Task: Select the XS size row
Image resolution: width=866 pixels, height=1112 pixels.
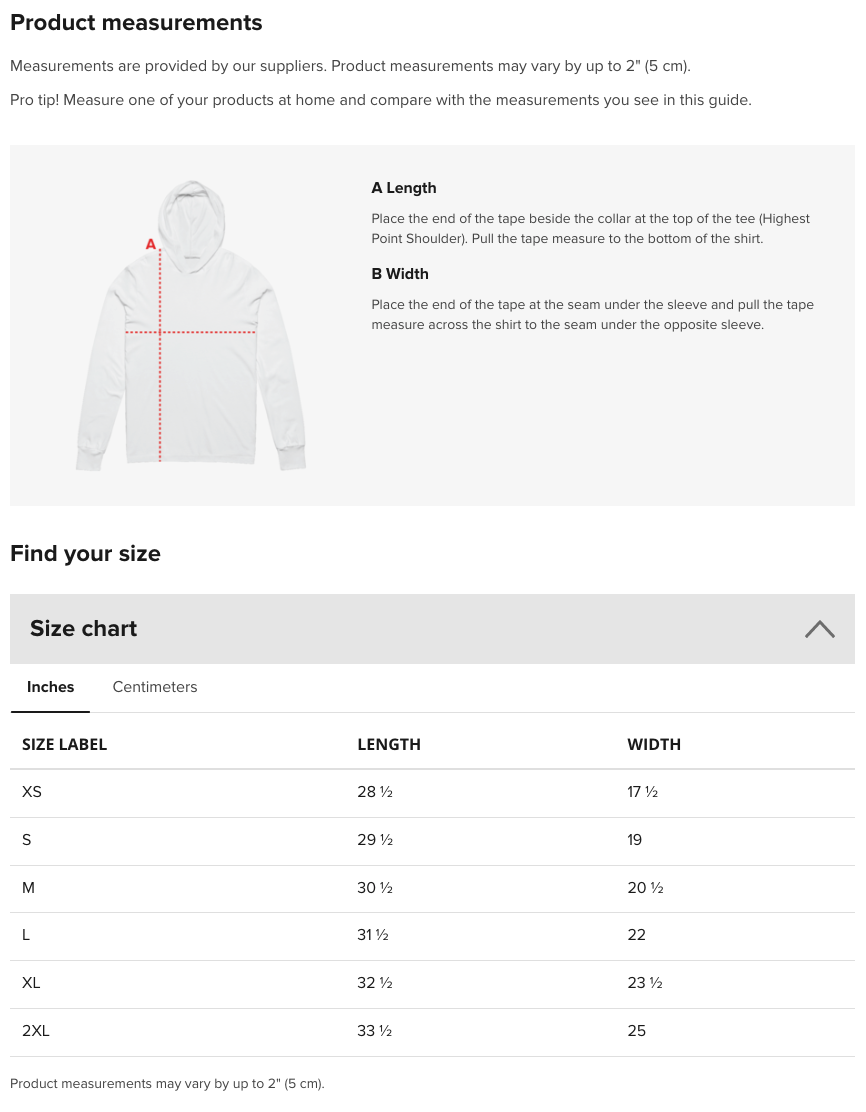Action: pos(432,792)
